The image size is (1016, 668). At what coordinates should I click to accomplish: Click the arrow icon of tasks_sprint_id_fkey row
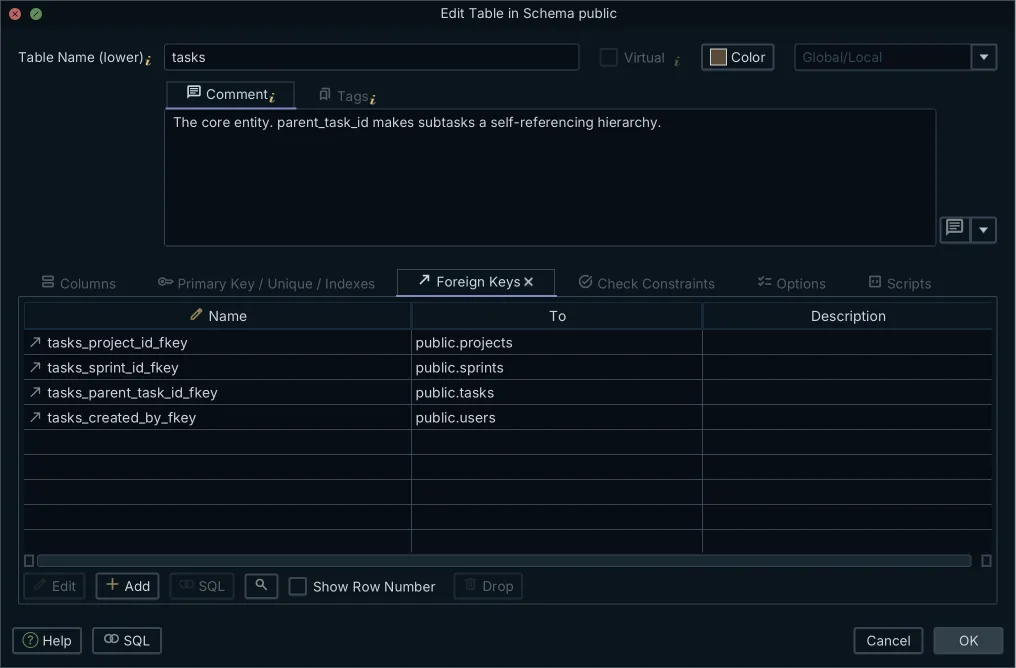(x=35, y=367)
